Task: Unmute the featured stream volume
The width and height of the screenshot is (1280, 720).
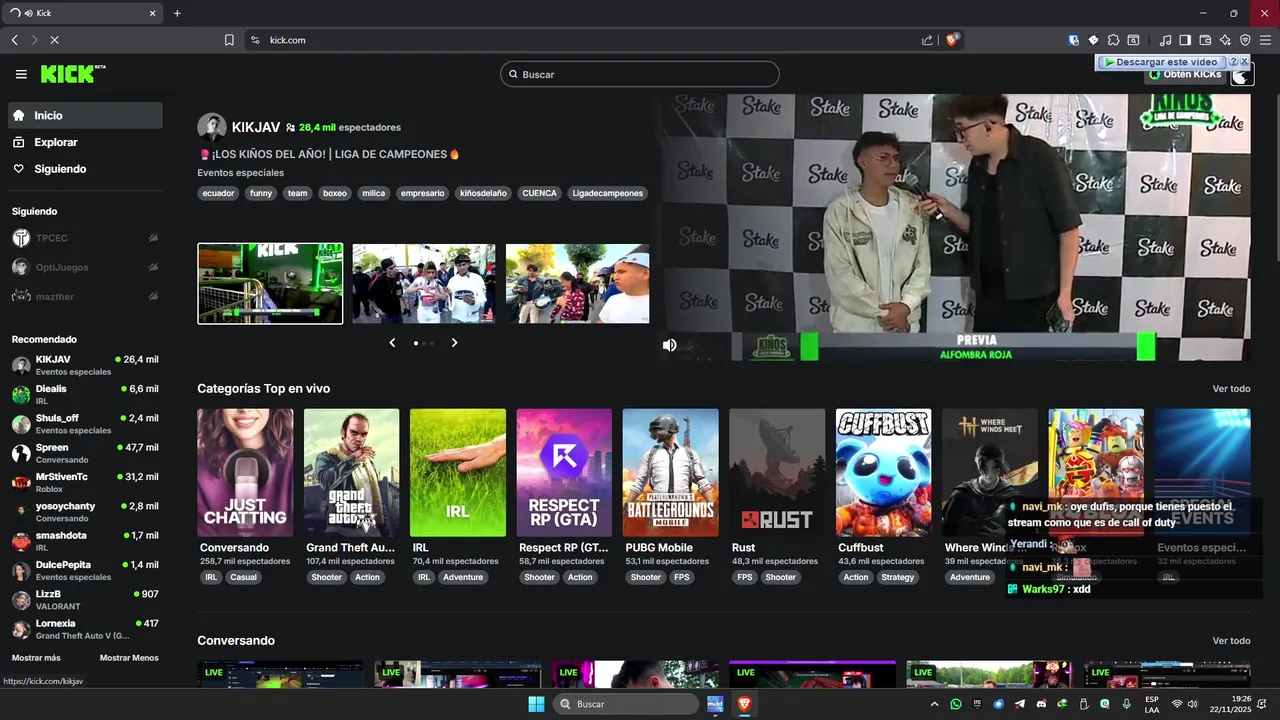Action: coord(670,345)
